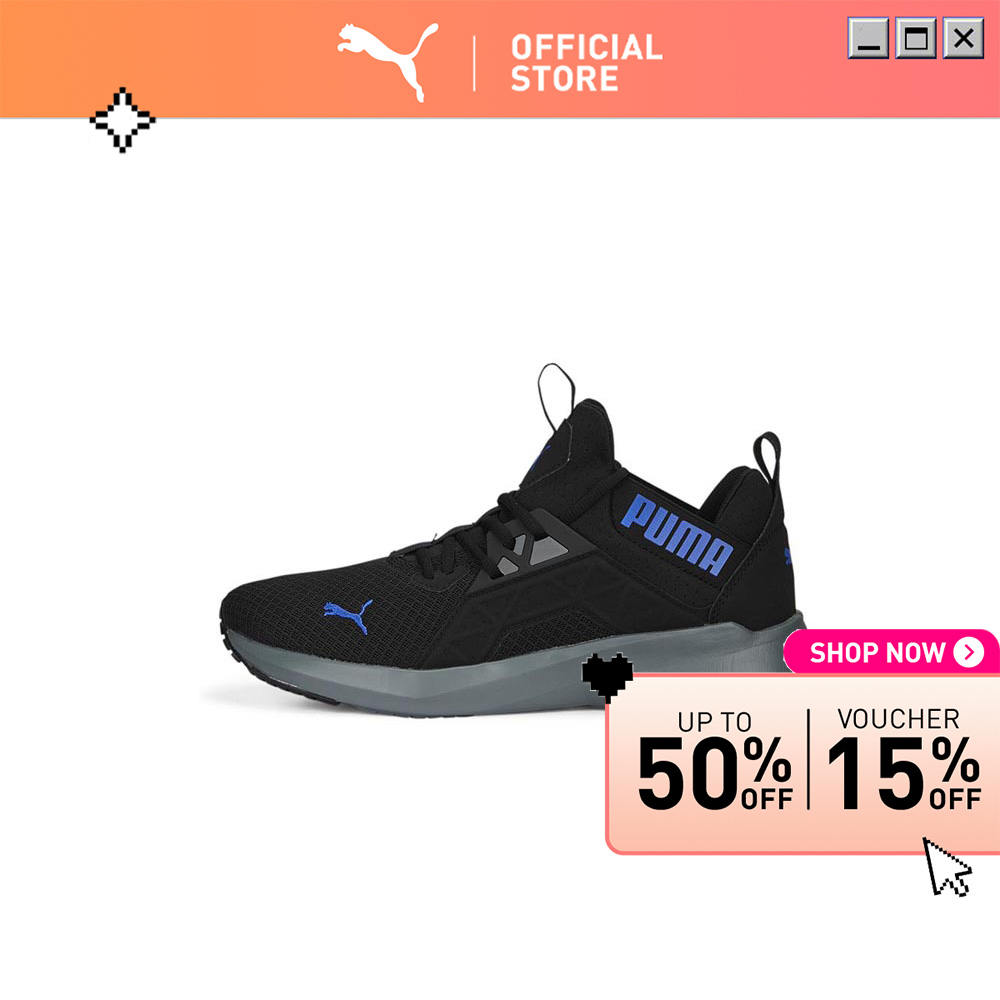
Task: Close the retro window with X
Action: click(x=964, y=38)
